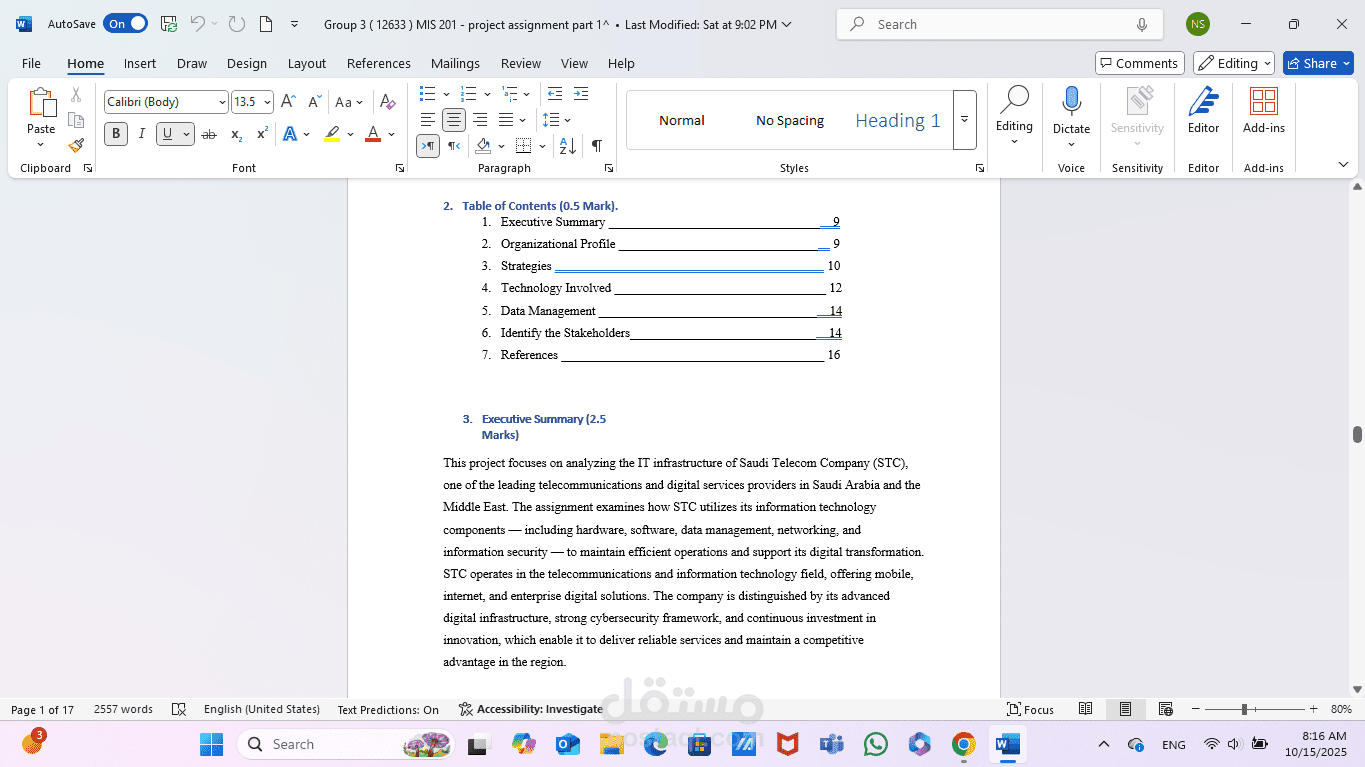This screenshot has width=1365, height=767.
Task: Toggle right-to-left text direction
Action: (x=454, y=146)
